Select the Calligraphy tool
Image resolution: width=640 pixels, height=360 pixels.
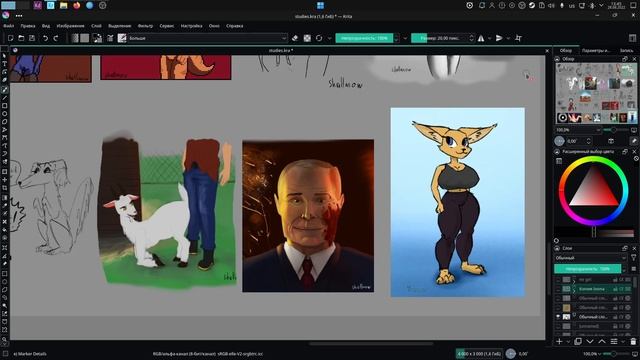[4, 80]
